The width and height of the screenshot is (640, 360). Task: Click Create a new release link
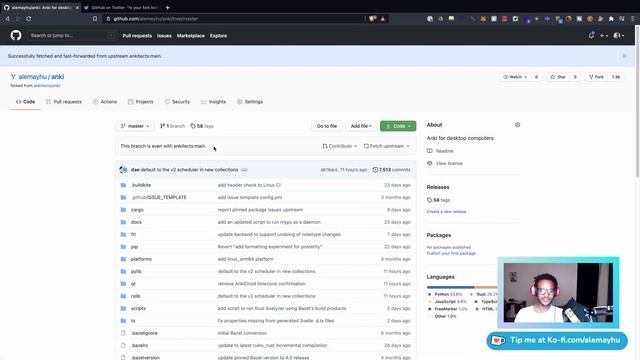[x=446, y=212]
